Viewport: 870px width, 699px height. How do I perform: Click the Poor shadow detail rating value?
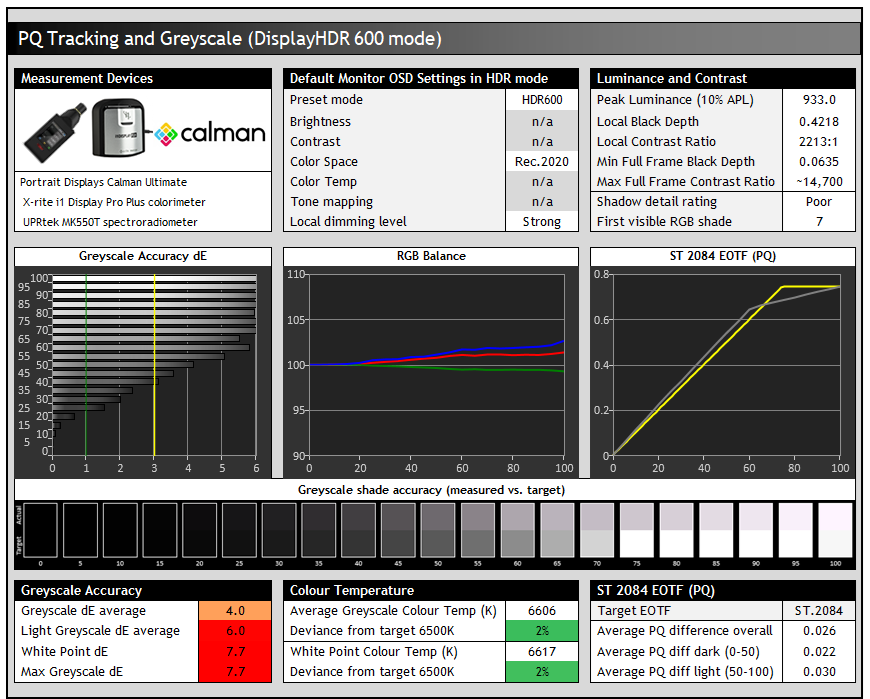819,202
